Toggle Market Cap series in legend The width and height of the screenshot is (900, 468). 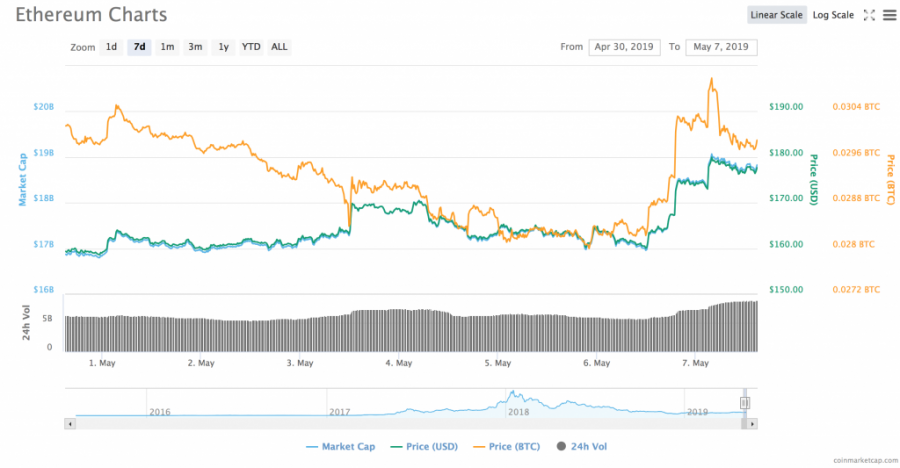pos(340,446)
